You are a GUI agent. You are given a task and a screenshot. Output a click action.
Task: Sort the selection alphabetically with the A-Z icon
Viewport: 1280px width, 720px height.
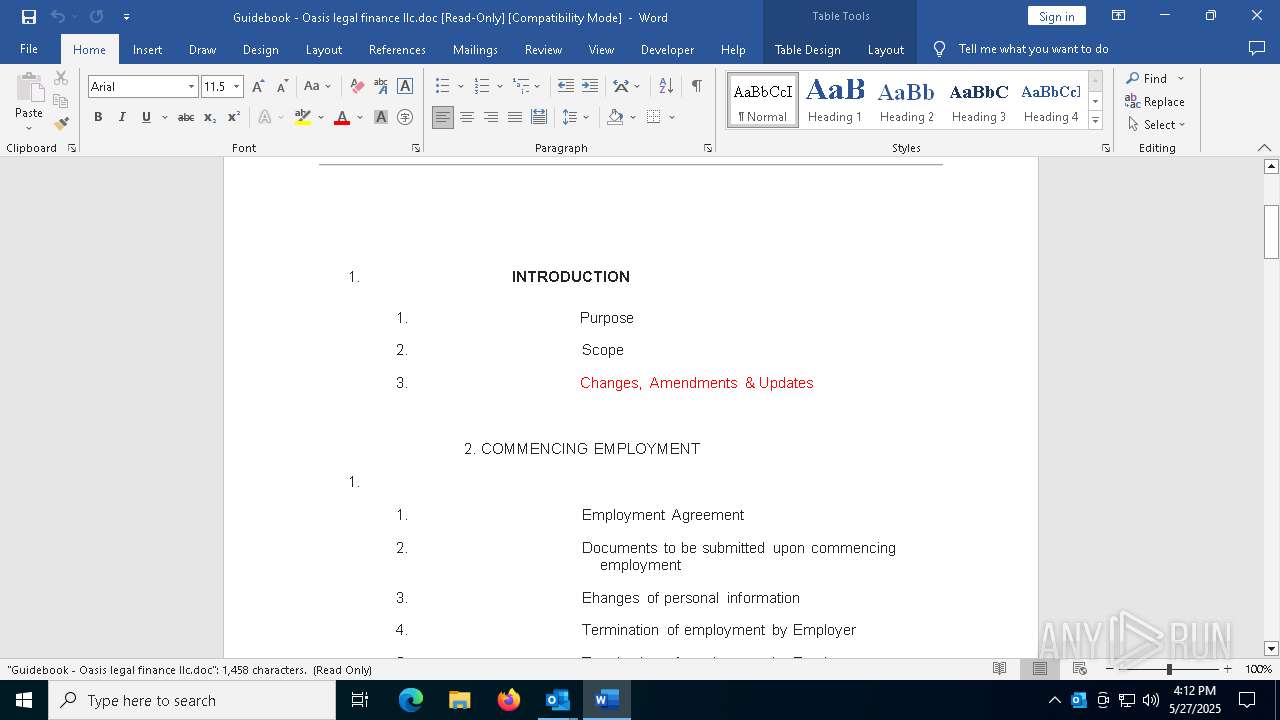[666, 87]
